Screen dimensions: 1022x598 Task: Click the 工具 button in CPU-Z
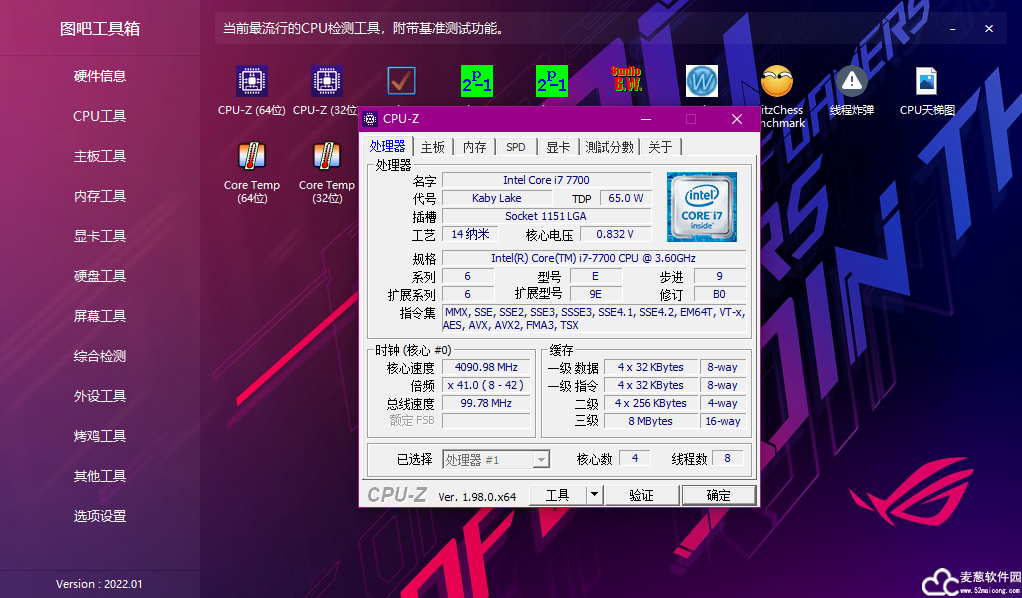pyautogui.click(x=557, y=496)
